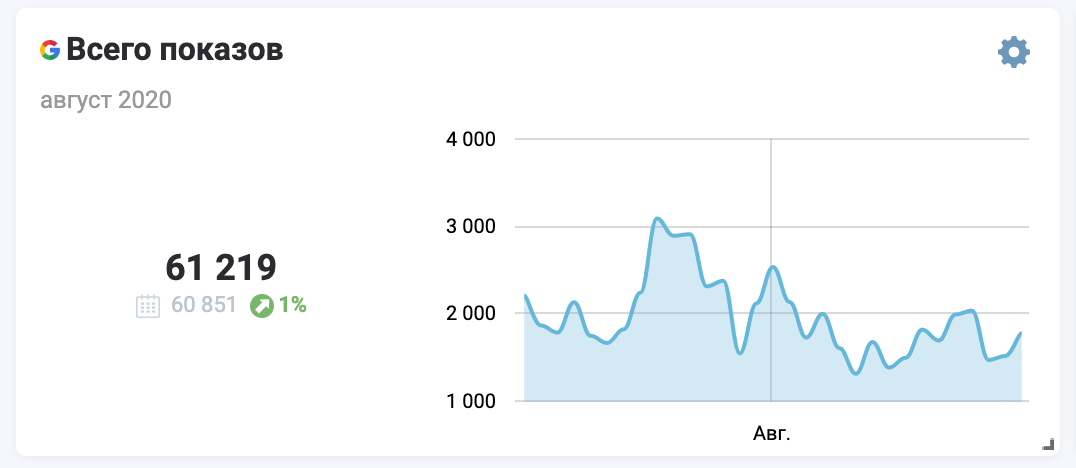Viewport: 1076px width, 468px height.
Task: Click the 4 000 y-axis label
Action: coord(469,139)
